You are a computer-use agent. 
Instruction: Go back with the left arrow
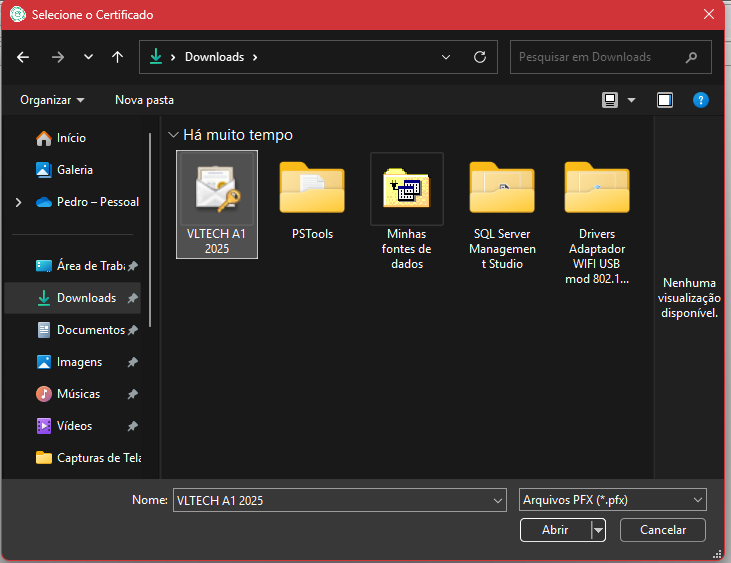coord(23,57)
